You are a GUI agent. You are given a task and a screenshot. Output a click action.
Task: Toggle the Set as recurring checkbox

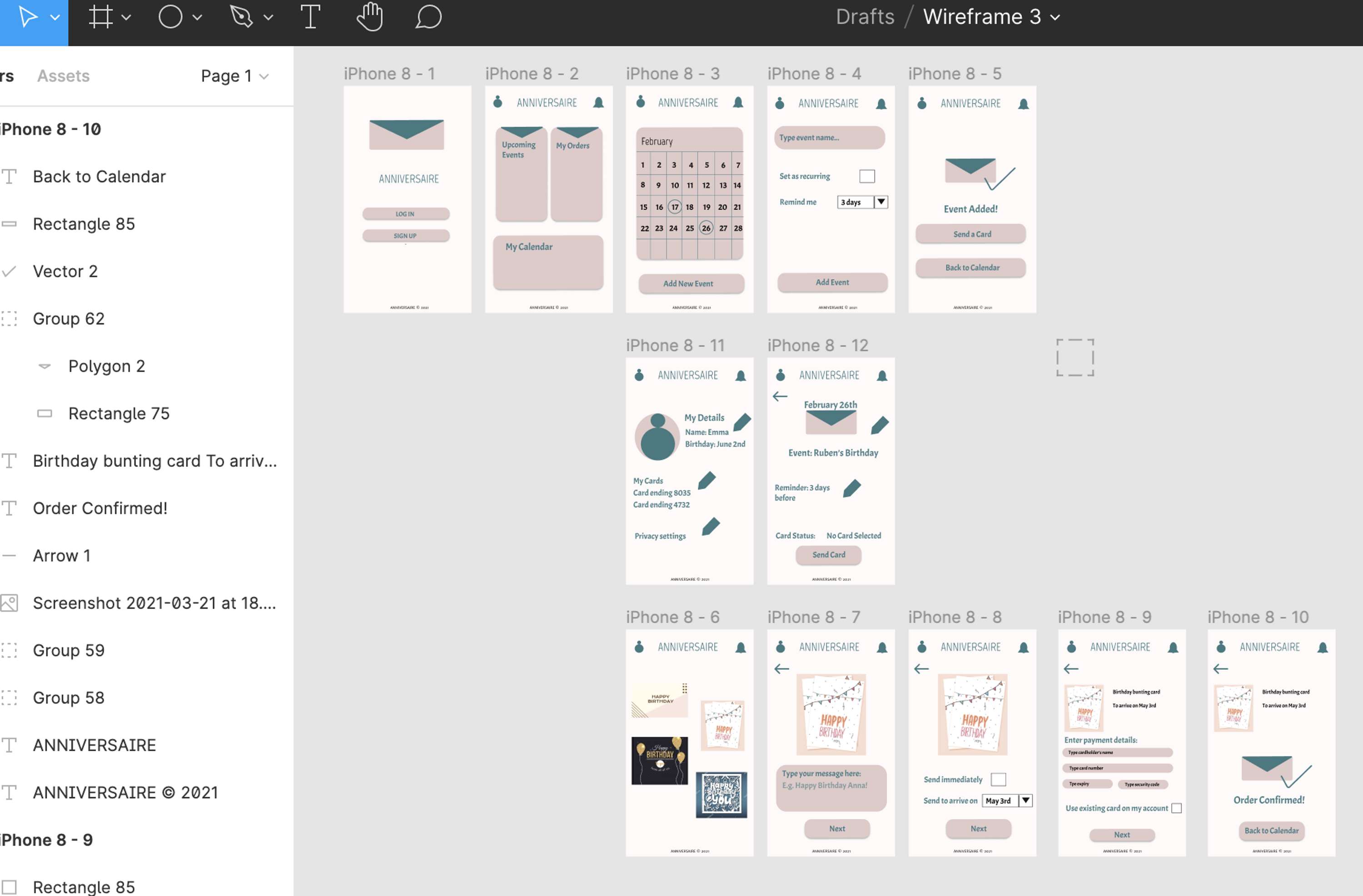pos(866,176)
